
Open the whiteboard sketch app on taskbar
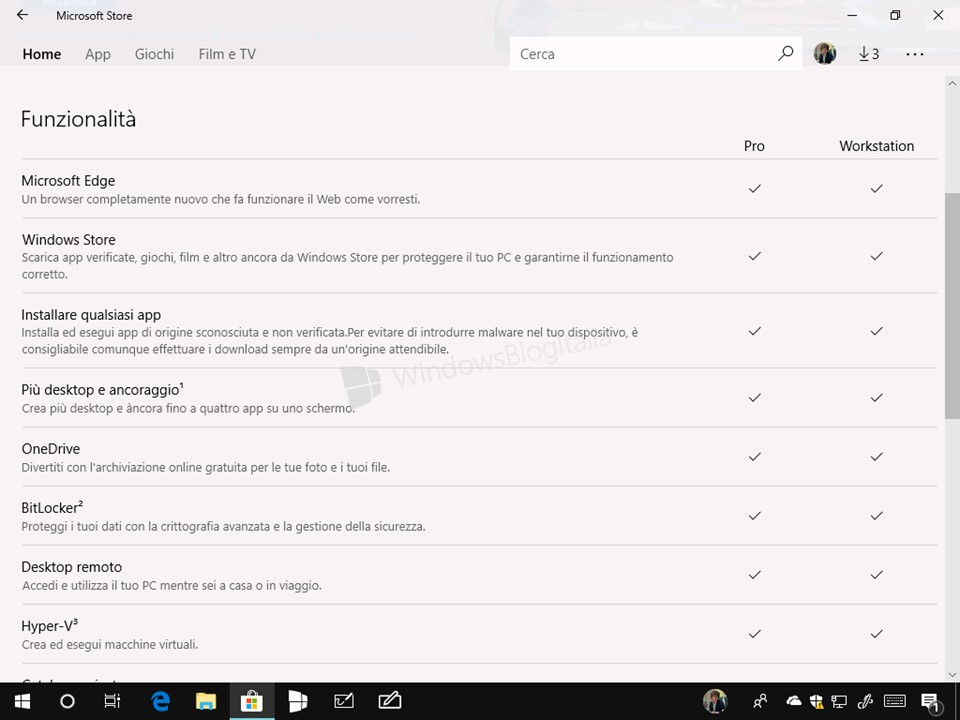pyautogui.click(x=343, y=701)
